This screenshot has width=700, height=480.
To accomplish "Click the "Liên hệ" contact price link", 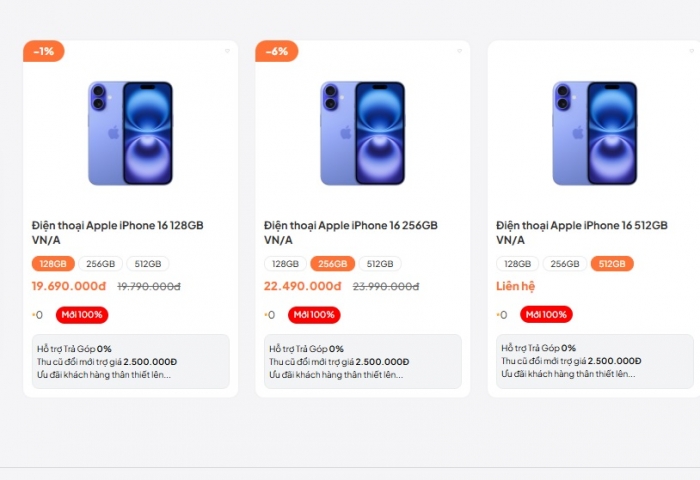I will coord(516,286).
